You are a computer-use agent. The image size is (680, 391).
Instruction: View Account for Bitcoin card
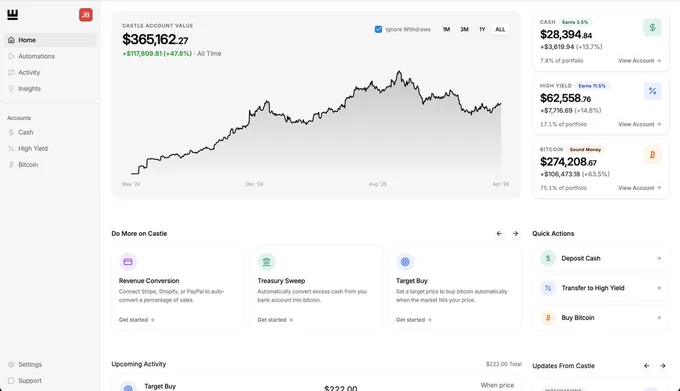coord(640,188)
